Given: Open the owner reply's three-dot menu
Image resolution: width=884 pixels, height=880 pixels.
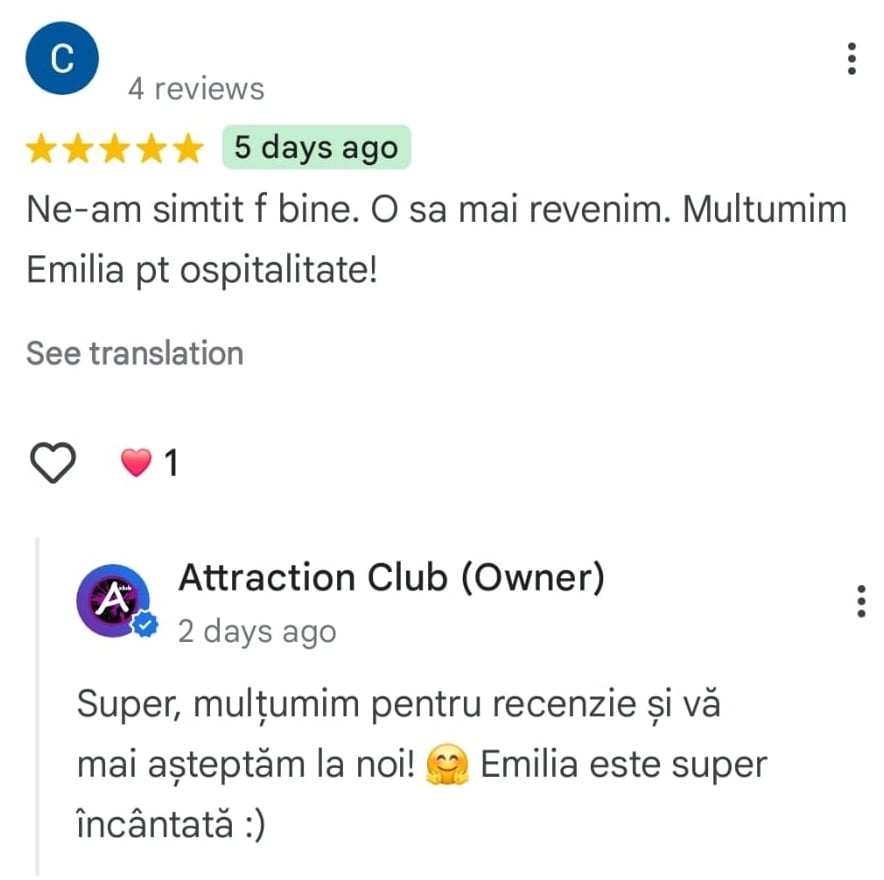Looking at the screenshot, I should pyautogui.click(x=861, y=601).
